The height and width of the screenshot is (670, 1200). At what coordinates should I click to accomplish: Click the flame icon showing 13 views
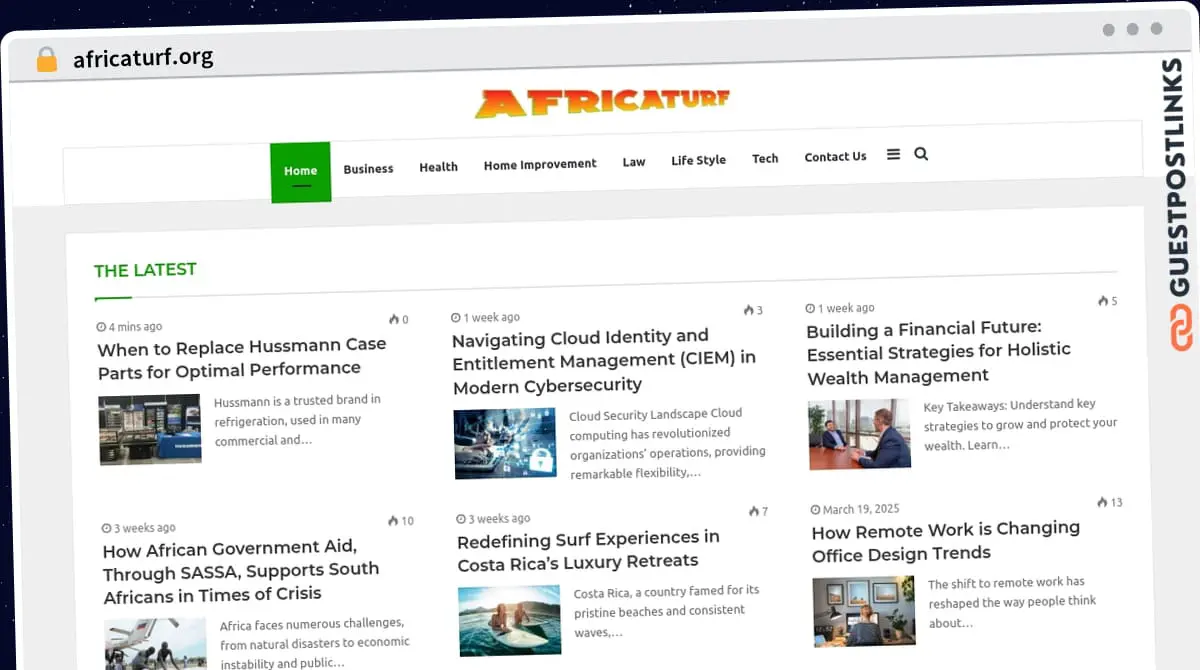[1101, 502]
